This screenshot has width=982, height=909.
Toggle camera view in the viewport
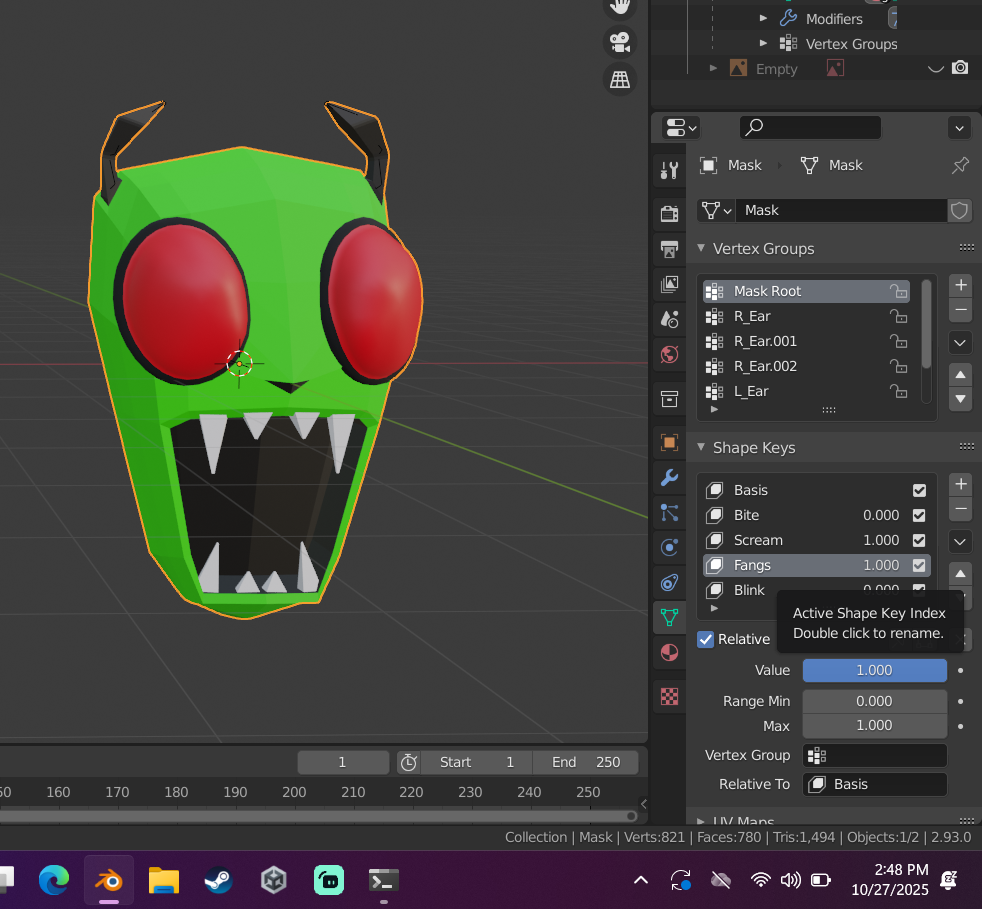[x=620, y=42]
